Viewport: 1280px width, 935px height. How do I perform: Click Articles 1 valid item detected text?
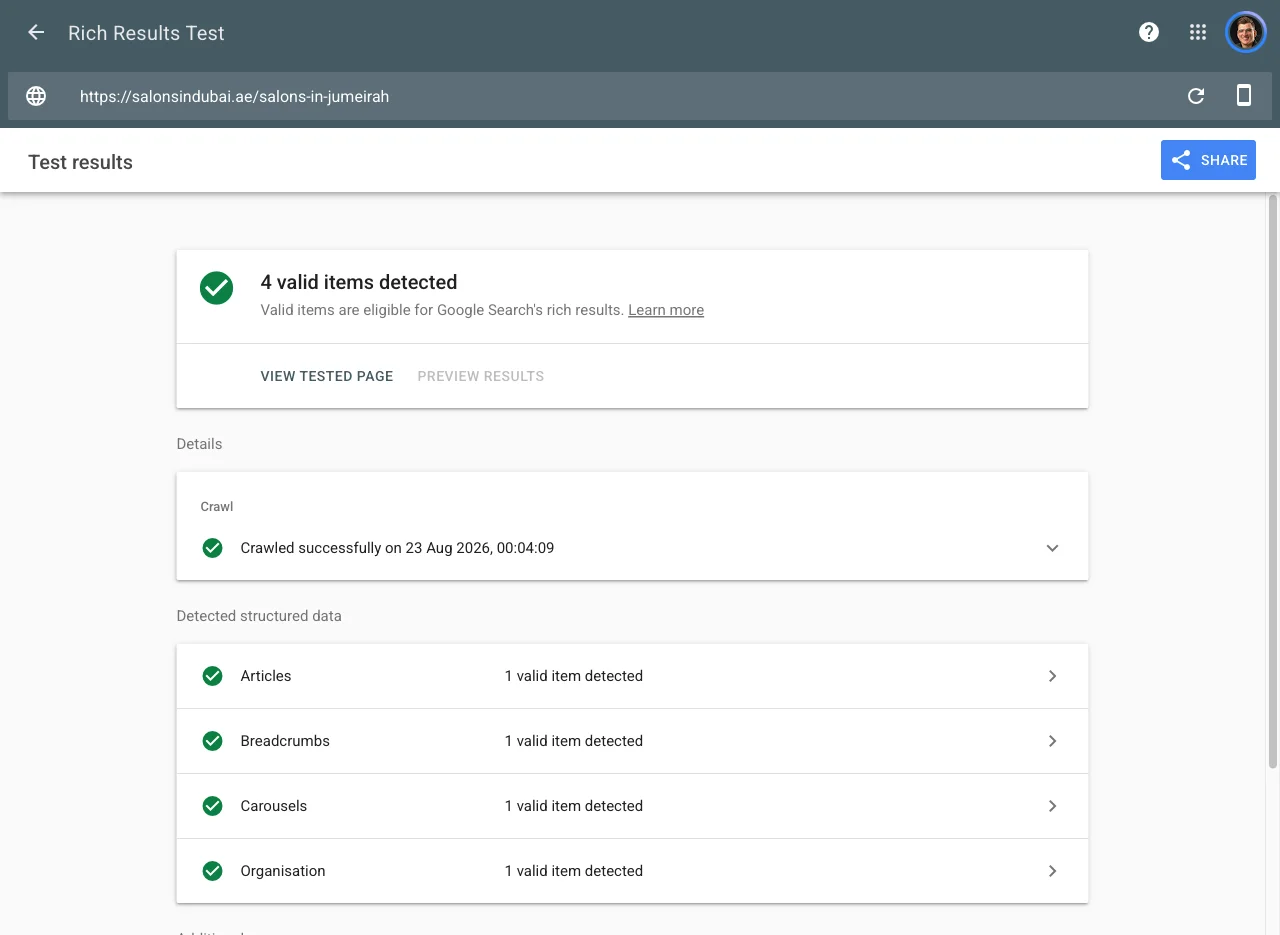point(574,676)
